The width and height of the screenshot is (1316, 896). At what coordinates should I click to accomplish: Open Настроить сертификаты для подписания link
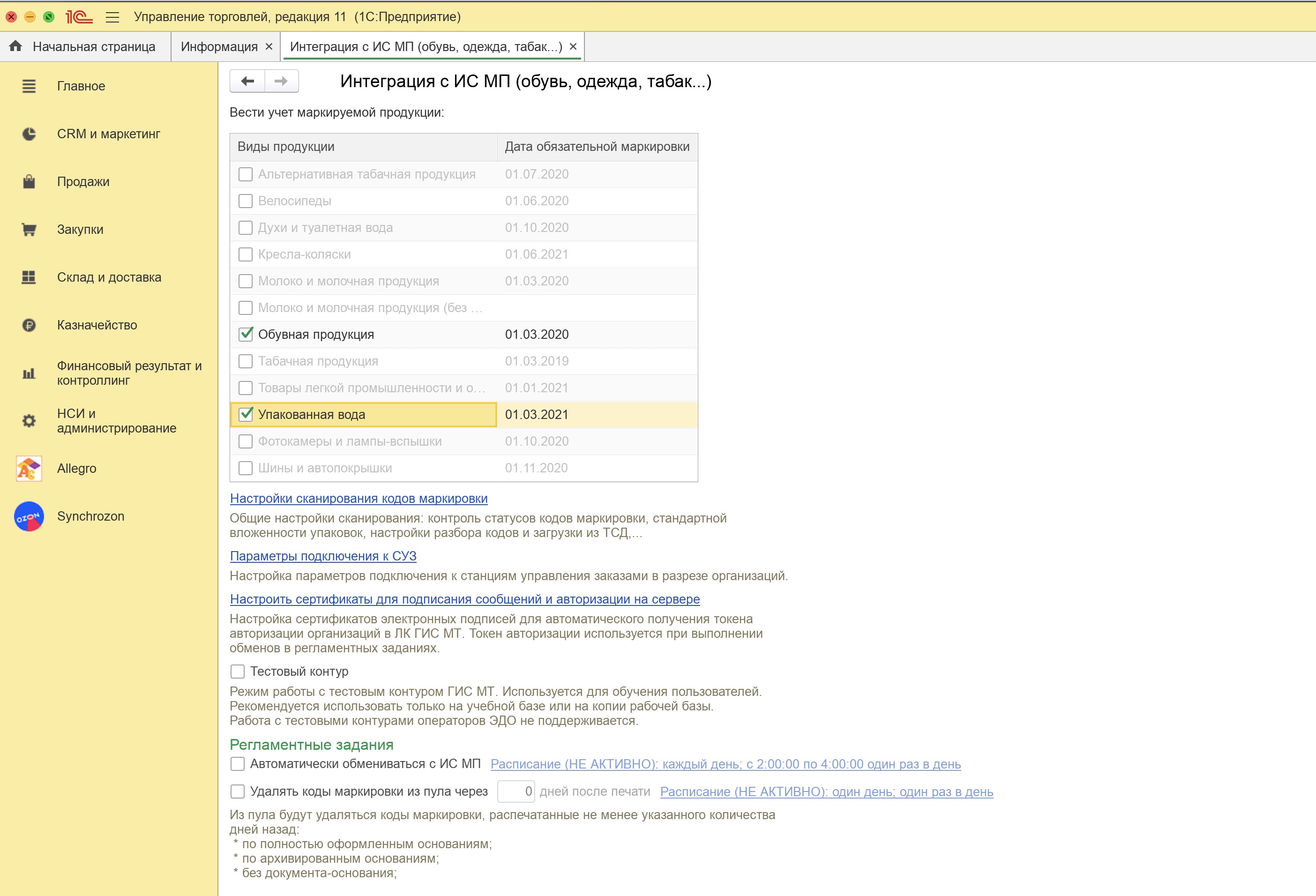click(464, 599)
